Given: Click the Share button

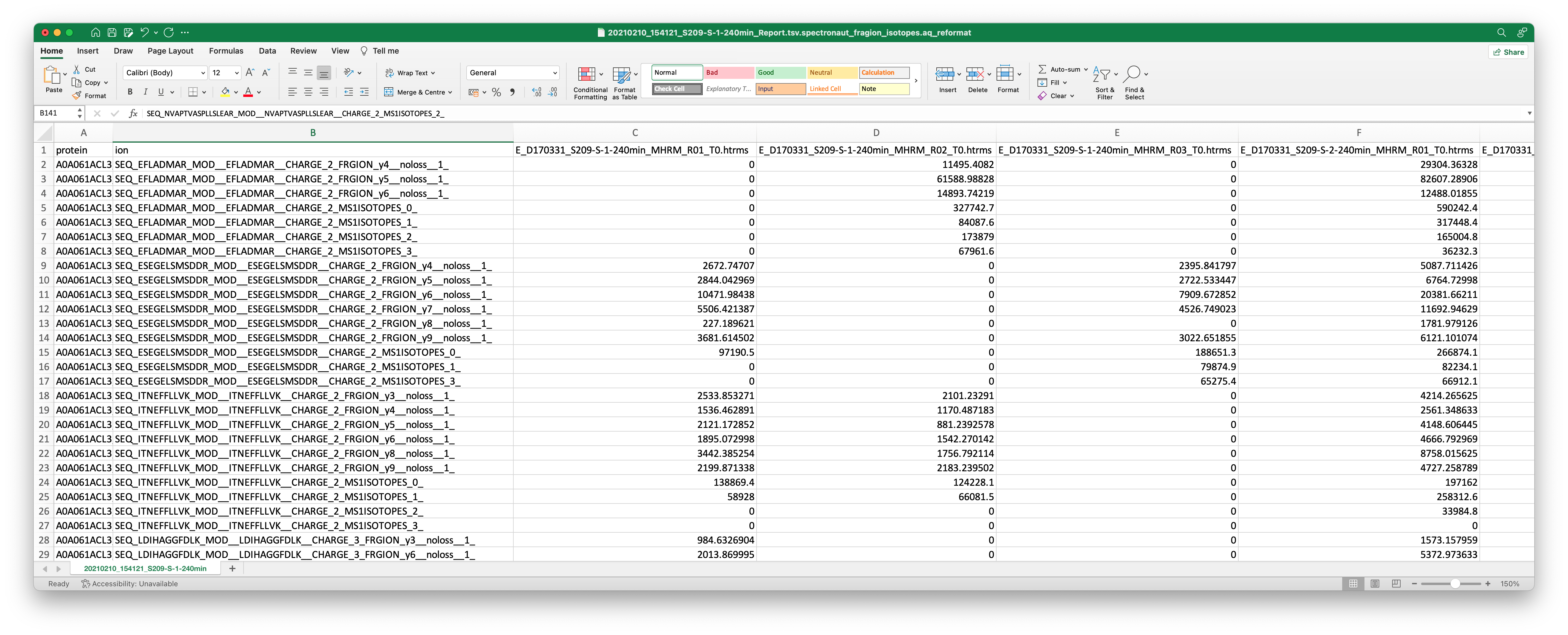Looking at the screenshot, I should pos(1508,52).
